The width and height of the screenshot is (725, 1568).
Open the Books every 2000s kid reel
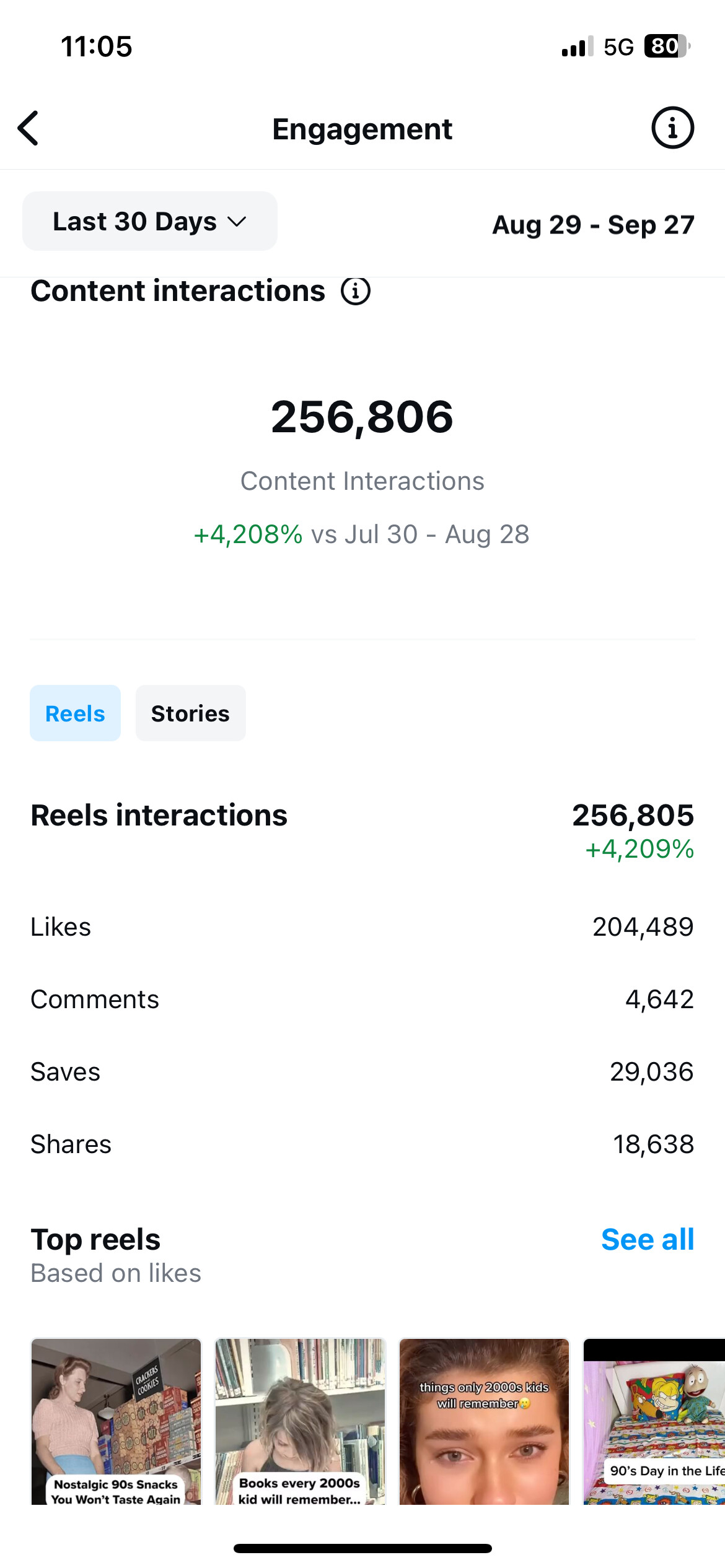(x=300, y=1421)
